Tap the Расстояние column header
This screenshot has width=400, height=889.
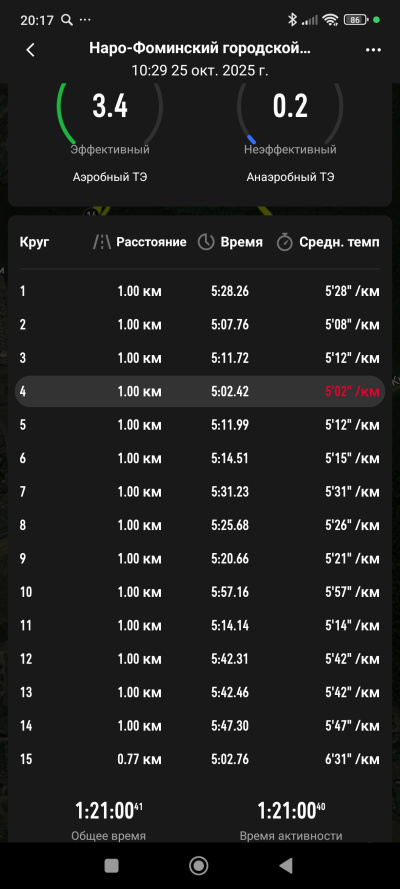[151, 242]
